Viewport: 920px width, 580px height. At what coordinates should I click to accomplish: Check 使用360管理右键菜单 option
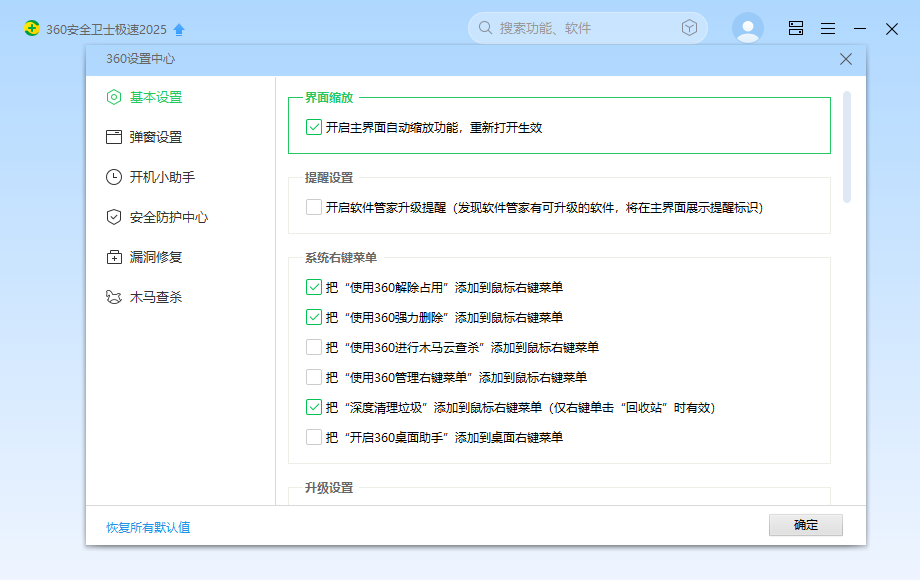click(x=314, y=377)
